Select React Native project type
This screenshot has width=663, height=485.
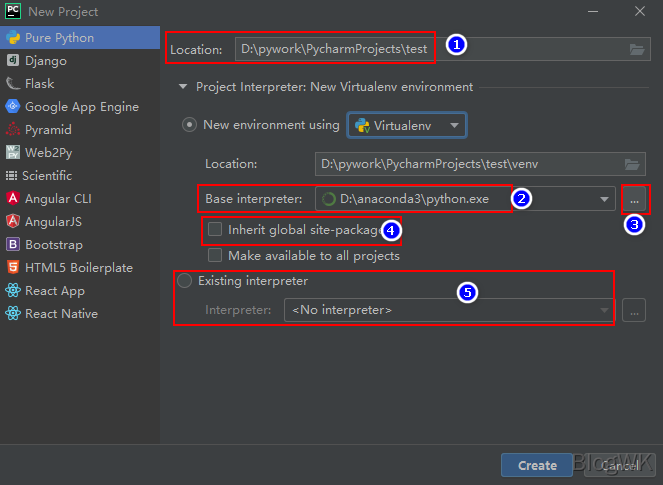(x=80, y=313)
